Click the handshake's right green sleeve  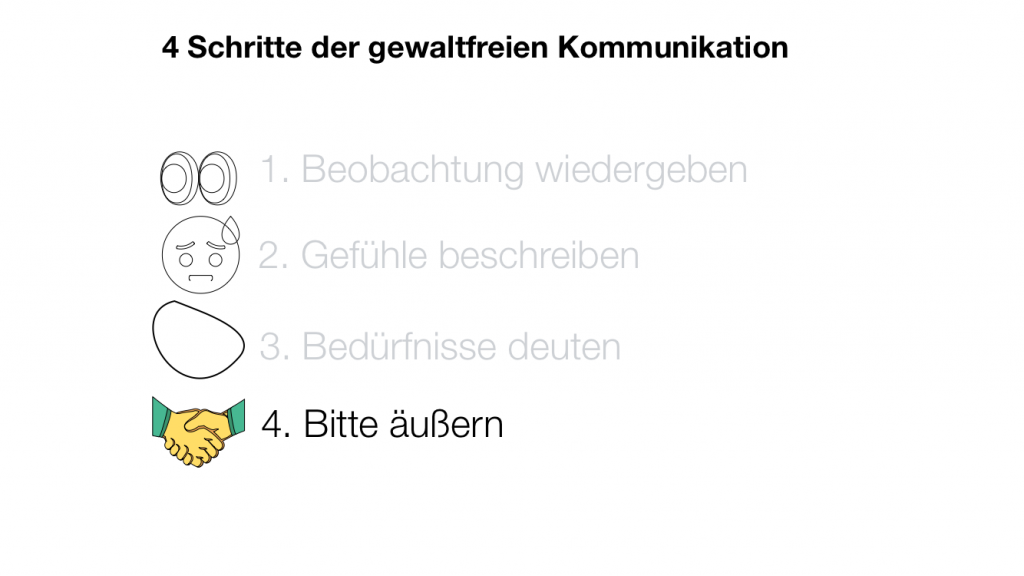click(236, 416)
